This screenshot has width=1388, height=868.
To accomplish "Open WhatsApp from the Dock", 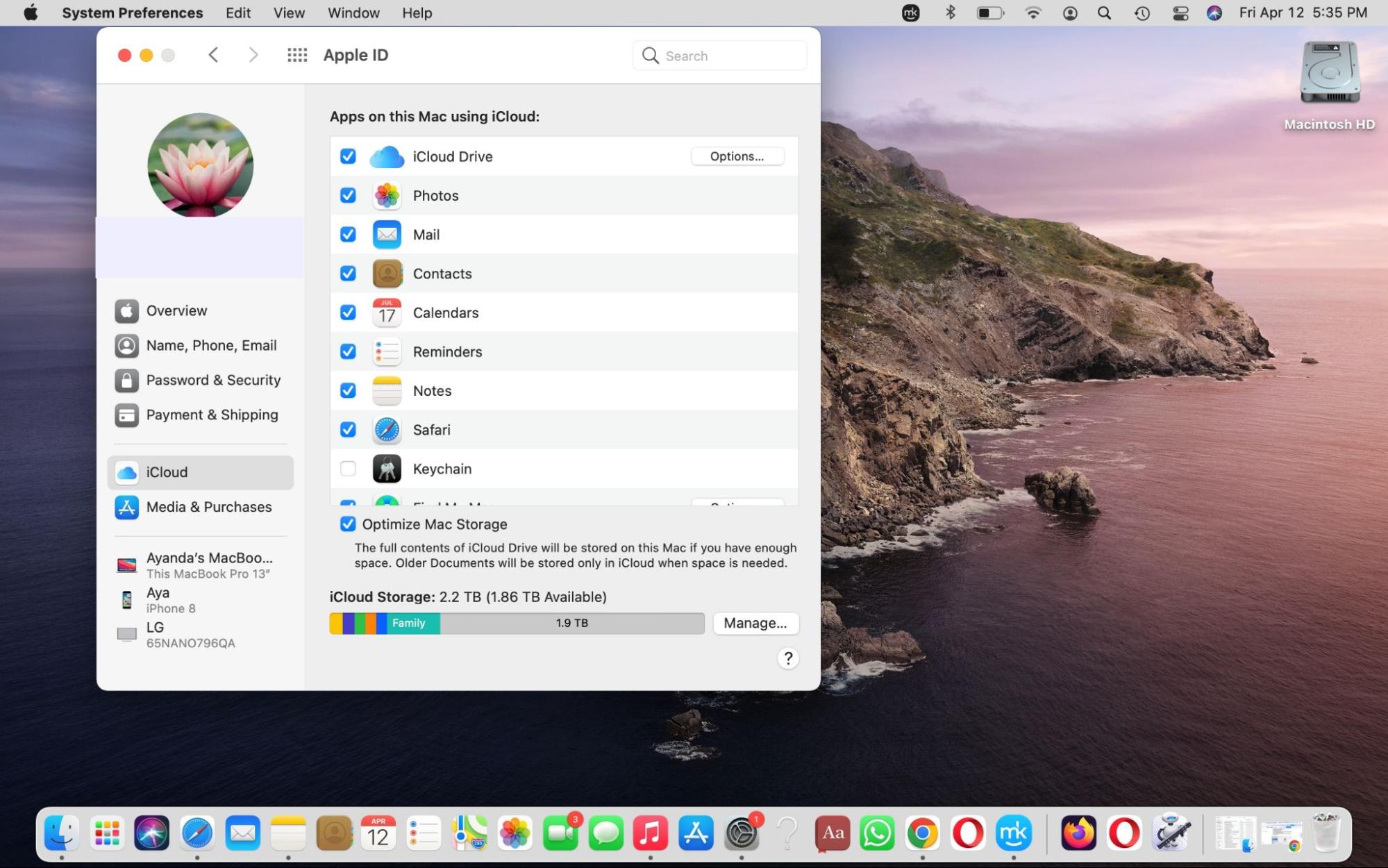I will 877,833.
